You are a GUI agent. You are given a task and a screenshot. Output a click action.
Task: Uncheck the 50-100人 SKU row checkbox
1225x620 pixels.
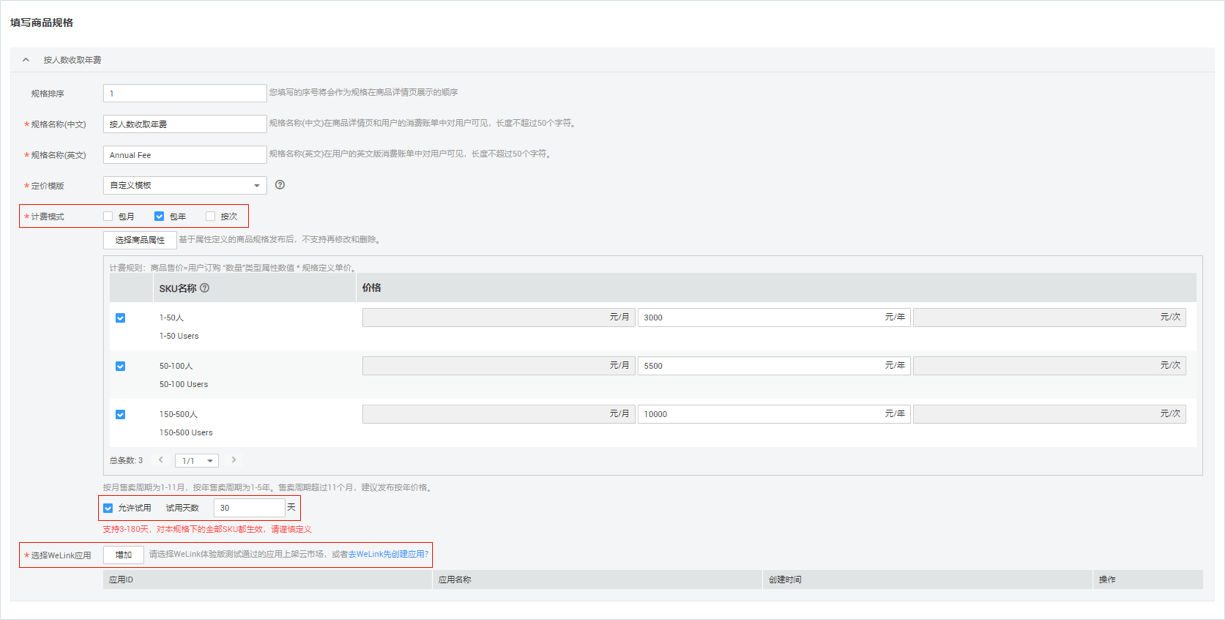(120, 366)
